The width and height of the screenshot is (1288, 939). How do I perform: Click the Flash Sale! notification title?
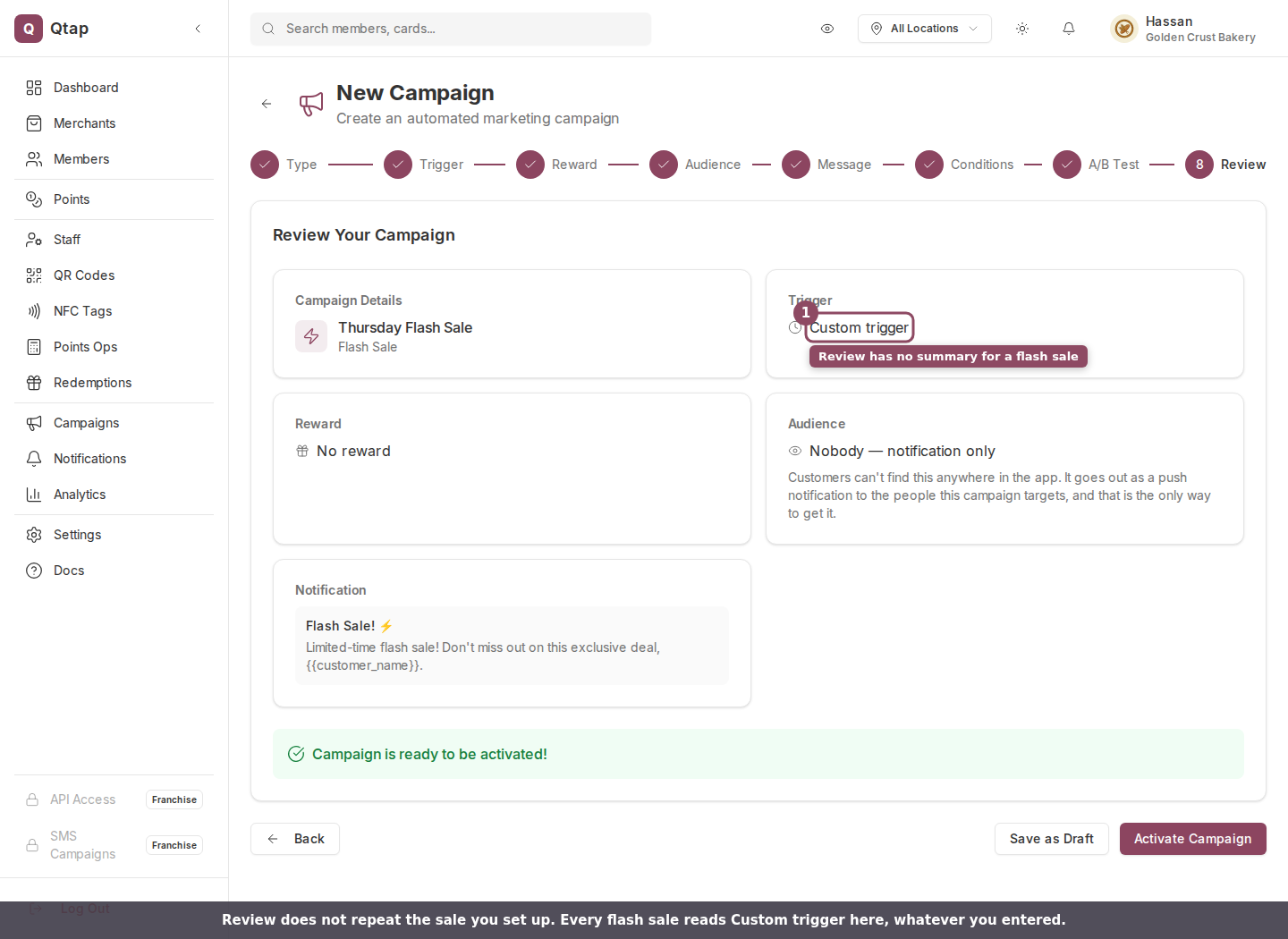(x=350, y=626)
